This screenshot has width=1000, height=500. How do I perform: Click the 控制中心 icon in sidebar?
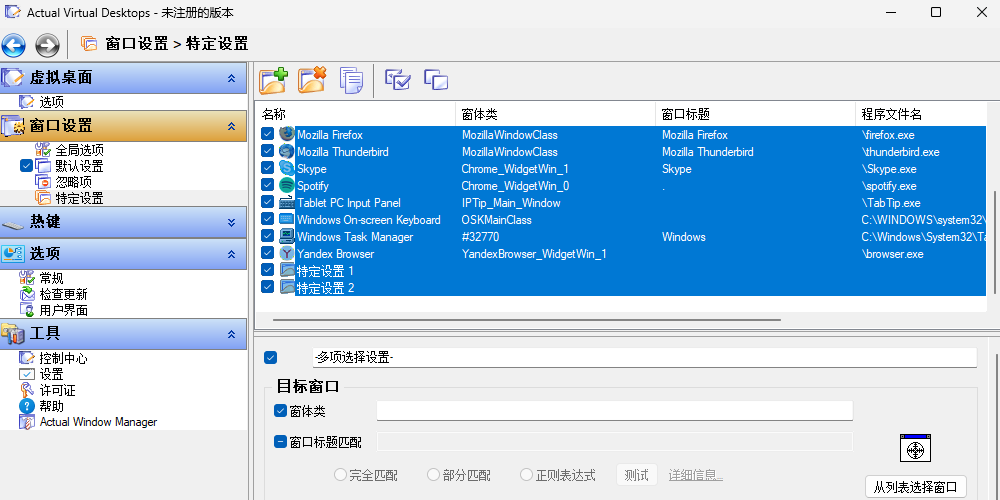point(27,358)
